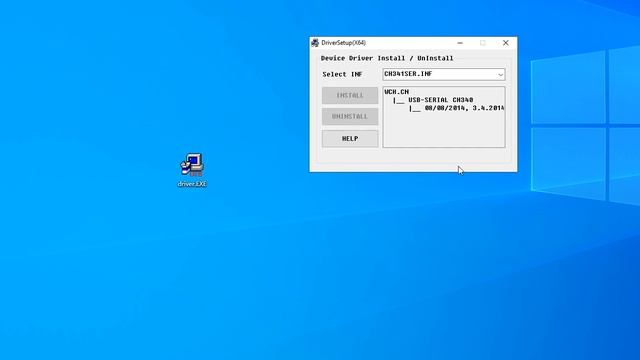Open the Select INF dropdown arrow
Viewport: 640px width, 360px height.
pyautogui.click(x=500, y=74)
